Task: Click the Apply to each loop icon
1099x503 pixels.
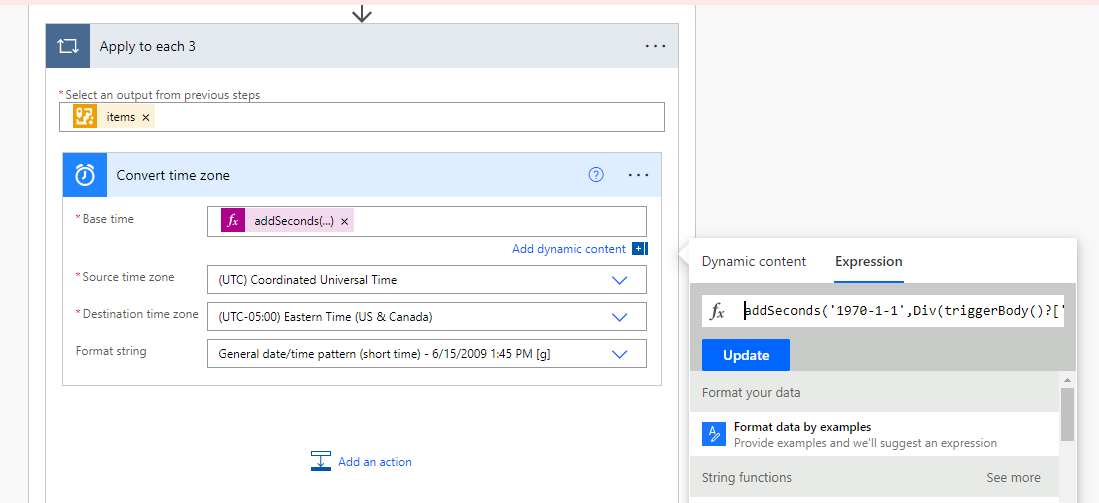Action: click(68, 46)
